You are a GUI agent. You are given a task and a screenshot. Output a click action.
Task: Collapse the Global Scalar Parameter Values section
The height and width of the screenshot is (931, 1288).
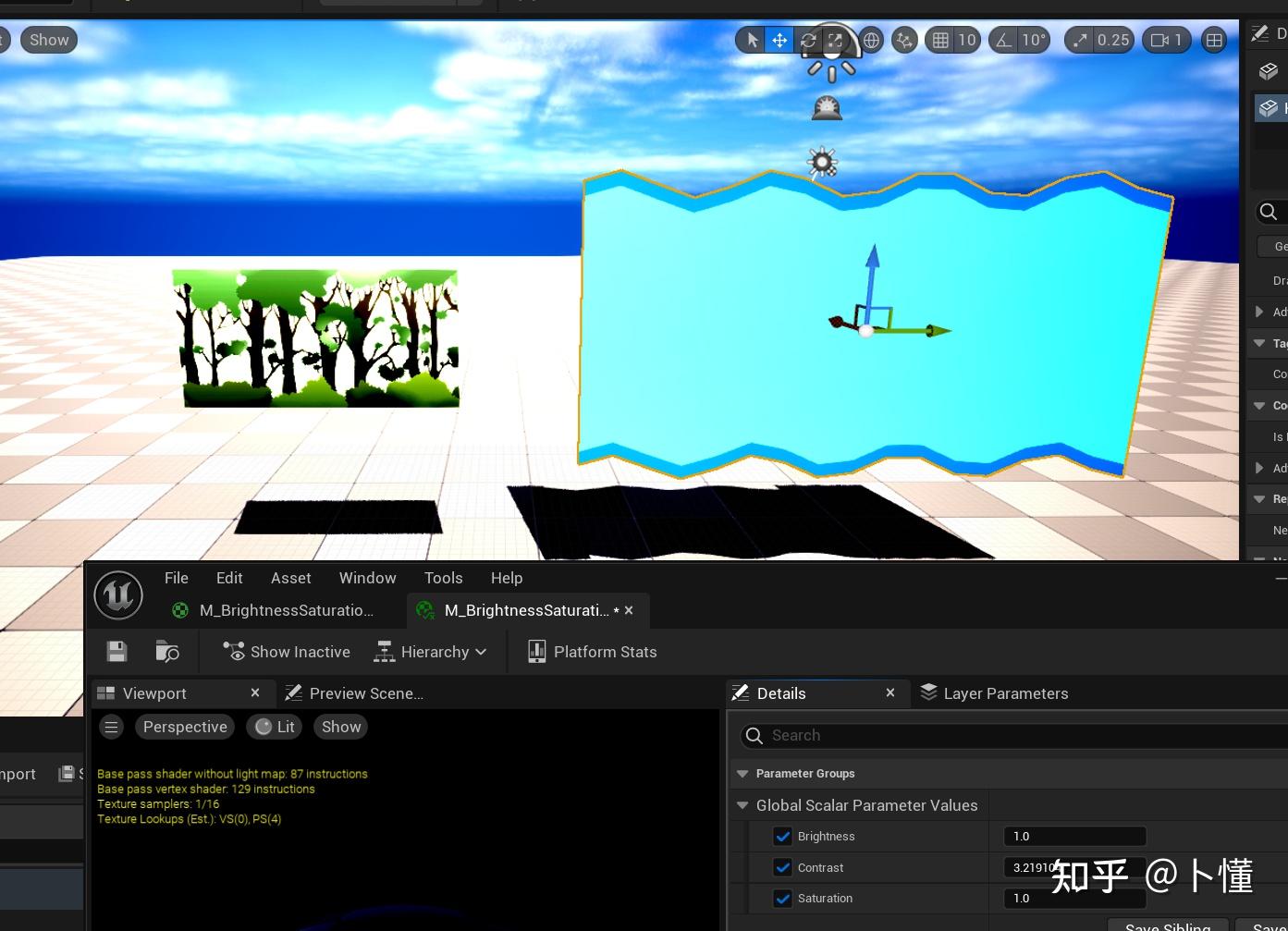[x=742, y=805]
